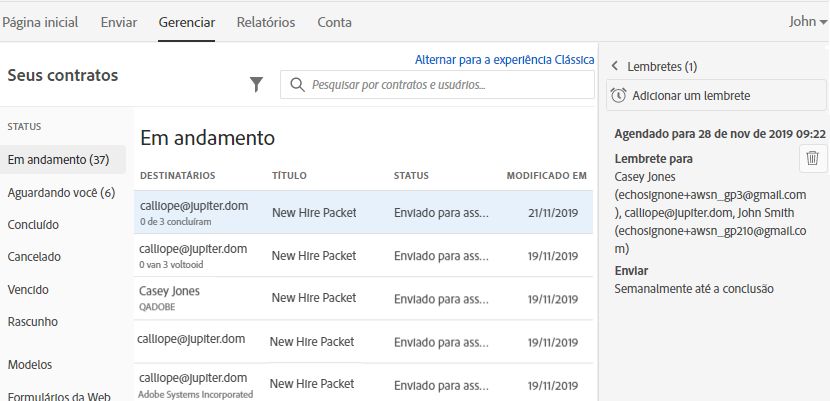Sort by MODIFICADO EM column header
The height and width of the screenshot is (401, 830).
click(547, 176)
